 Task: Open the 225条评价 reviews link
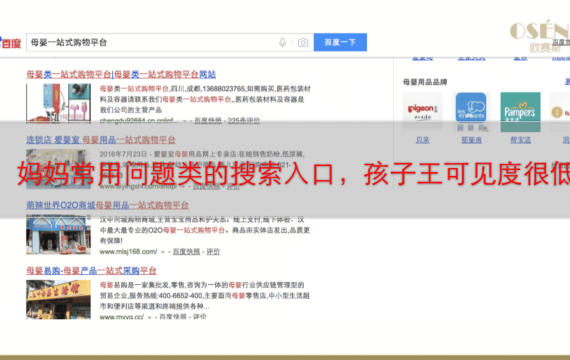pos(244,120)
